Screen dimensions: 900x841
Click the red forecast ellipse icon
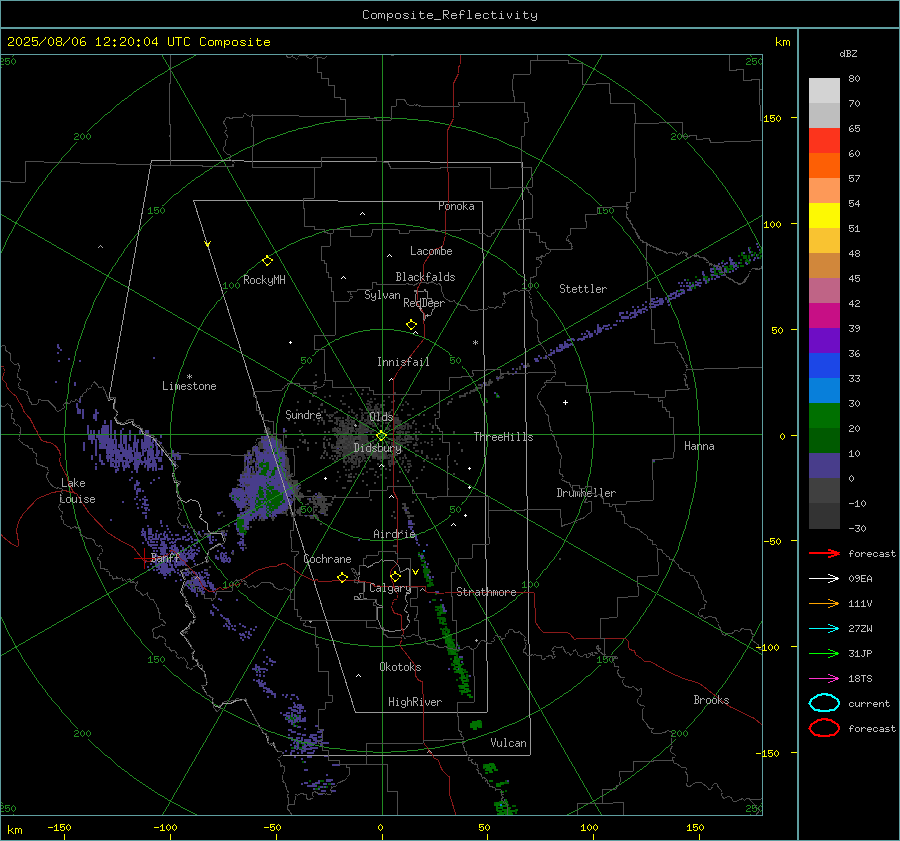point(824,728)
